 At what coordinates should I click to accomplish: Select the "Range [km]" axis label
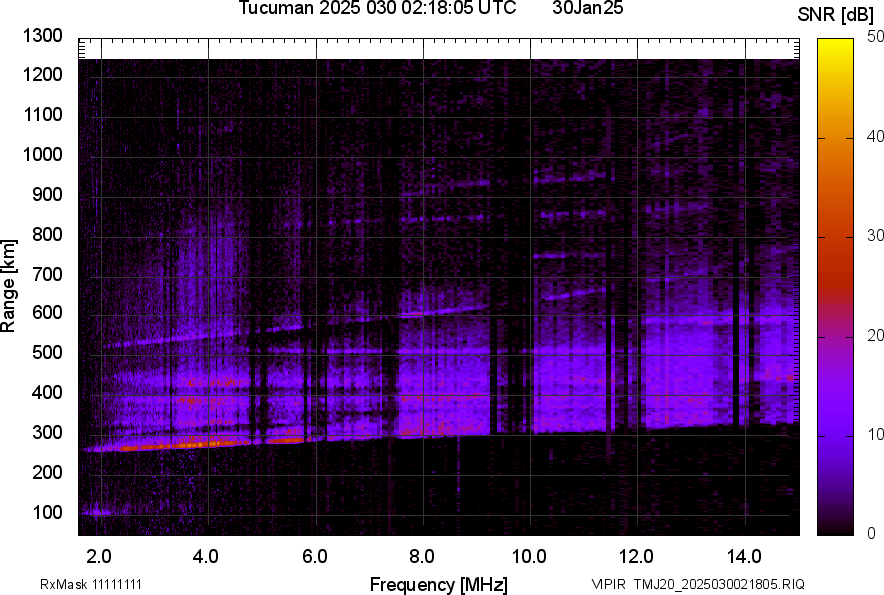[x=9, y=284]
